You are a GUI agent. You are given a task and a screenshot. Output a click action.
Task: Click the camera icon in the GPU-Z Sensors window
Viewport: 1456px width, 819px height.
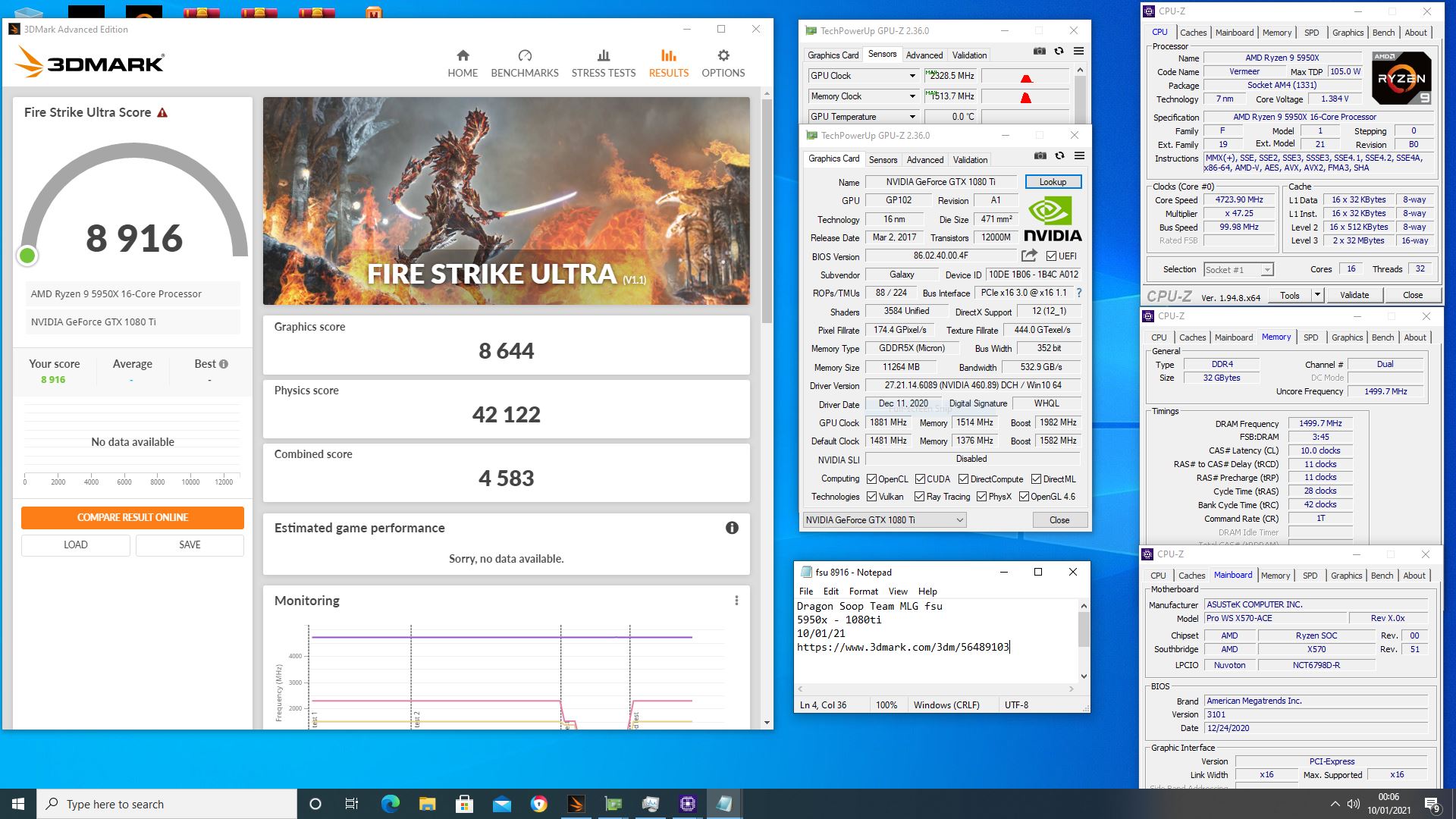coord(1040,51)
